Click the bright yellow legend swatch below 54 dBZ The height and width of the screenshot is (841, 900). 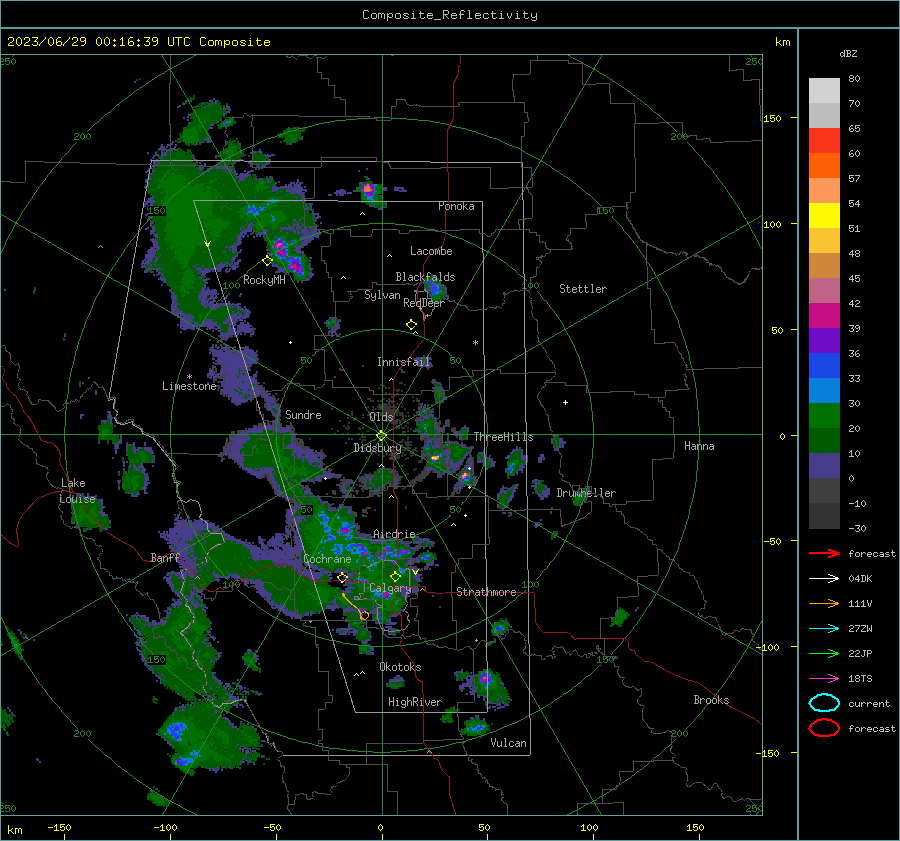click(x=824, y=216)
